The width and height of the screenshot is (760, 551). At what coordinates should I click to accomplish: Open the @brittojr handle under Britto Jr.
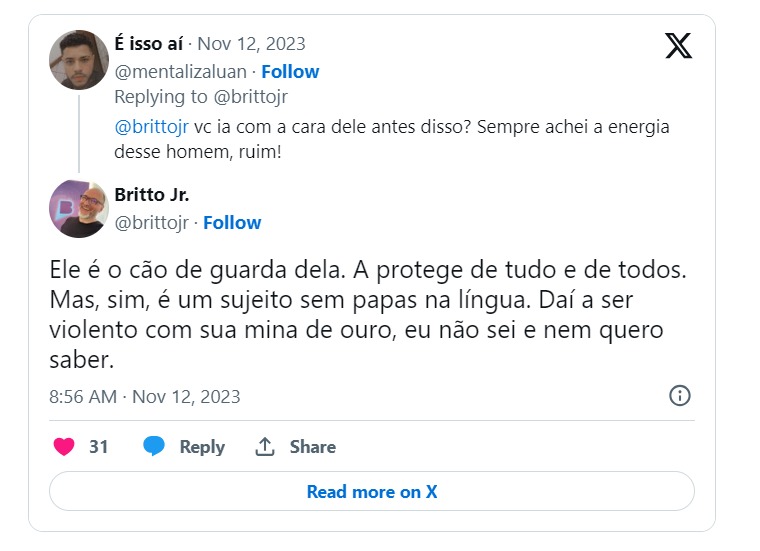click(x=152, y=222)
